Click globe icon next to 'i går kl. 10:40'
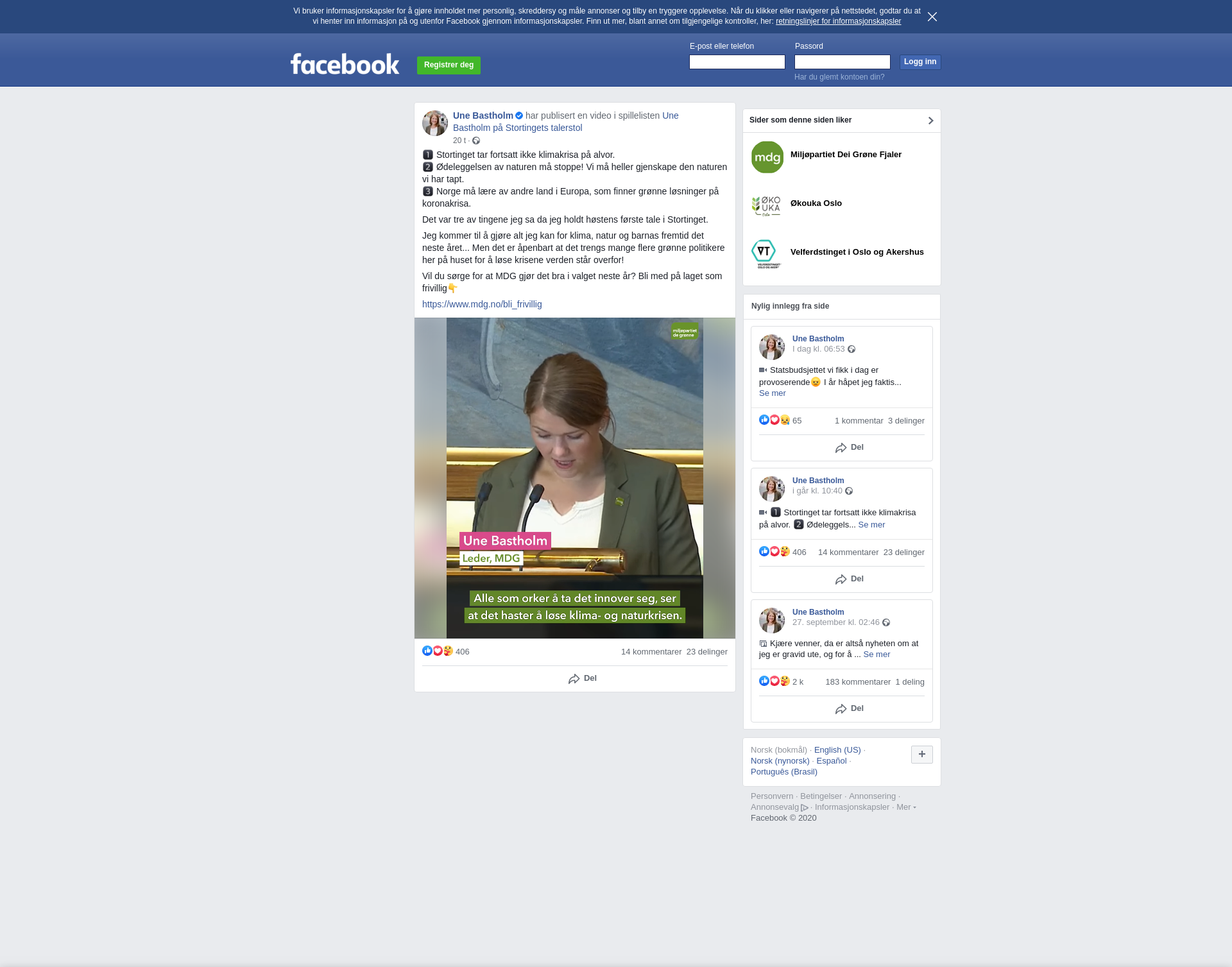1232x967 pixels. (849, 492)
